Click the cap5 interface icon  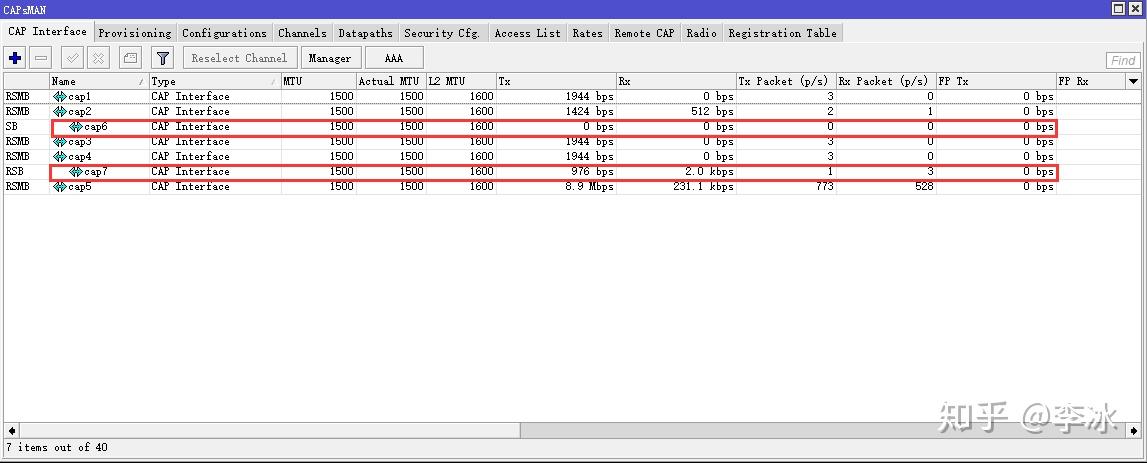click(59, 187)
